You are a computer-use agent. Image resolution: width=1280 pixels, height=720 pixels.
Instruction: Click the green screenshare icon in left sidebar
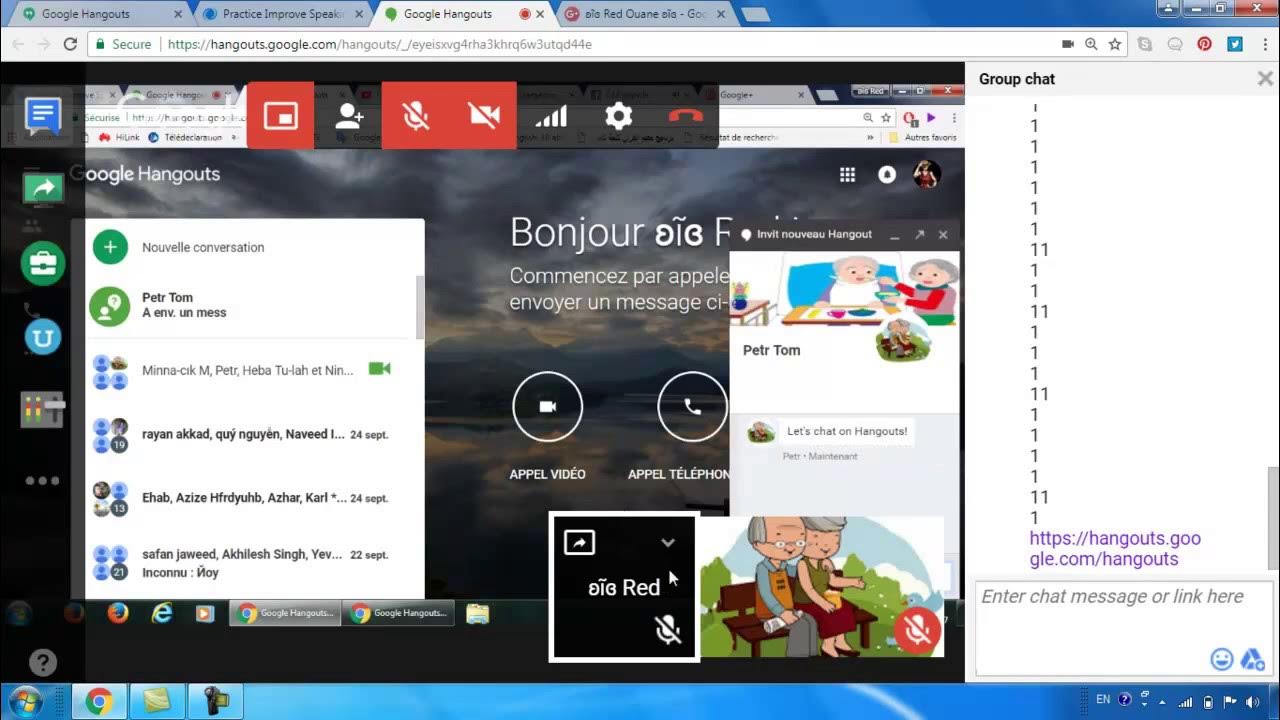coord(43,188)
